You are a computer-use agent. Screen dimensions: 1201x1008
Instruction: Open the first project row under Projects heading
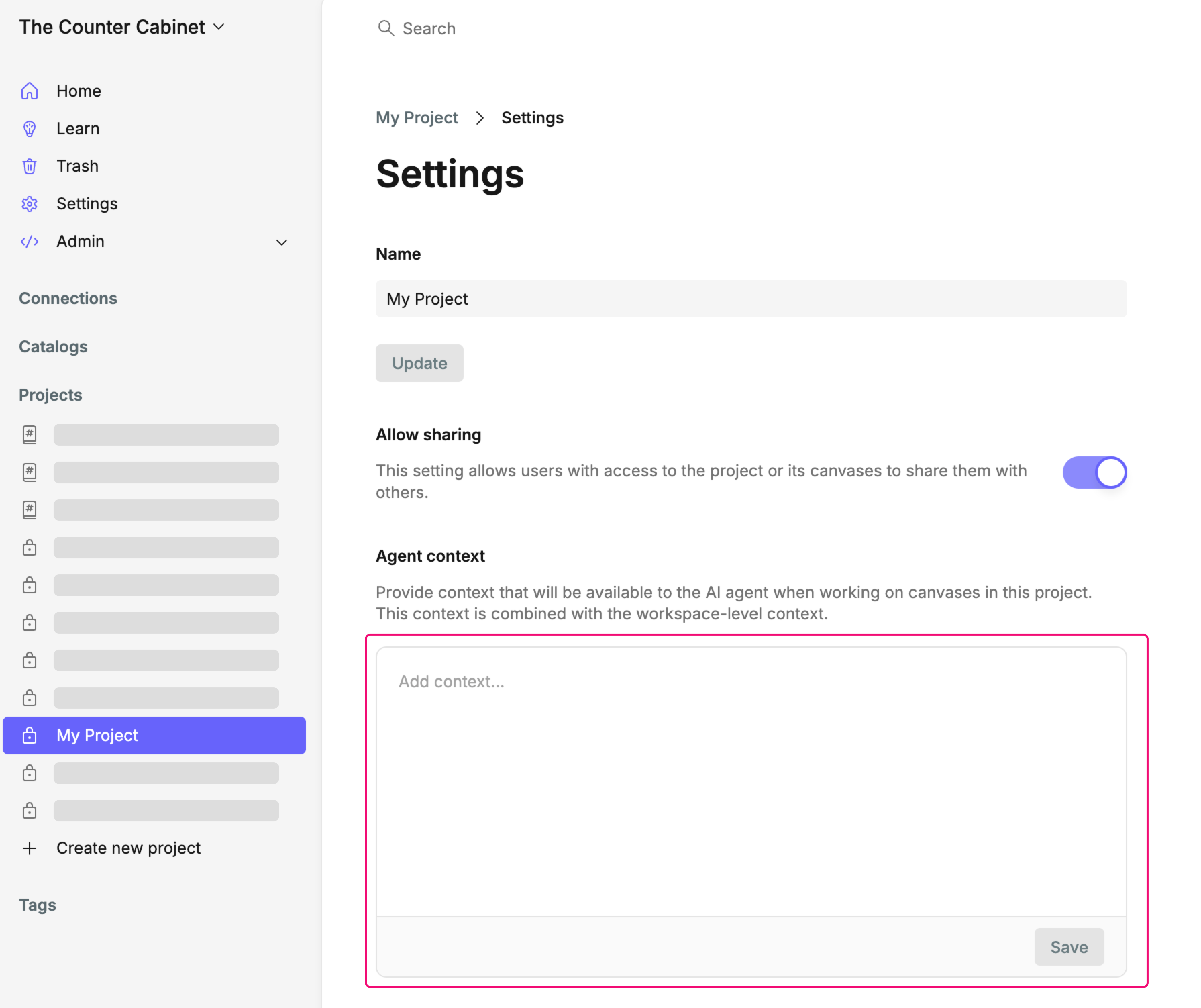(154, 435)
